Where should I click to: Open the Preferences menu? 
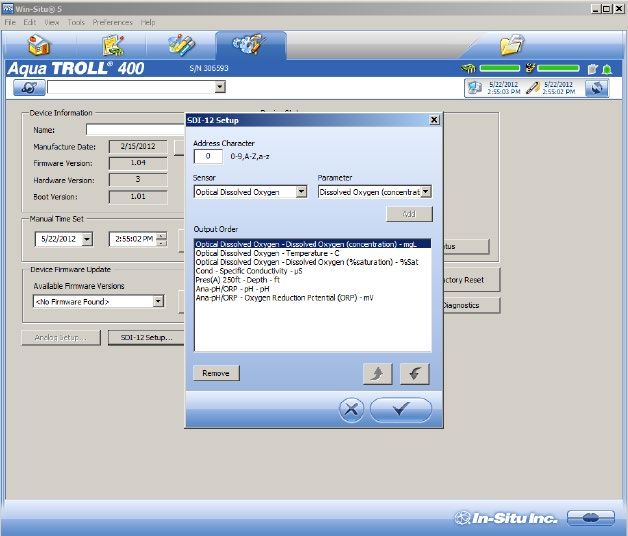(113, 22)
